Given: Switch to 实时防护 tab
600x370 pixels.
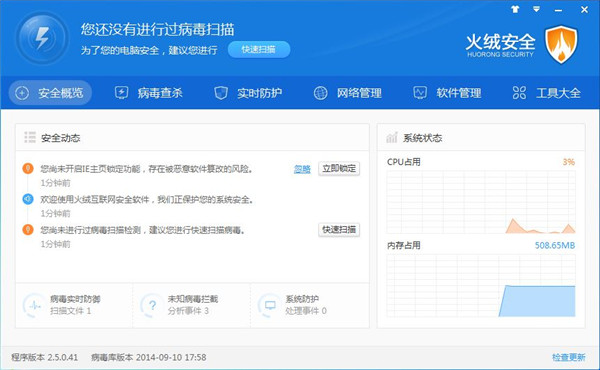Looking at the screenshot, I should (x=248, y=93).
